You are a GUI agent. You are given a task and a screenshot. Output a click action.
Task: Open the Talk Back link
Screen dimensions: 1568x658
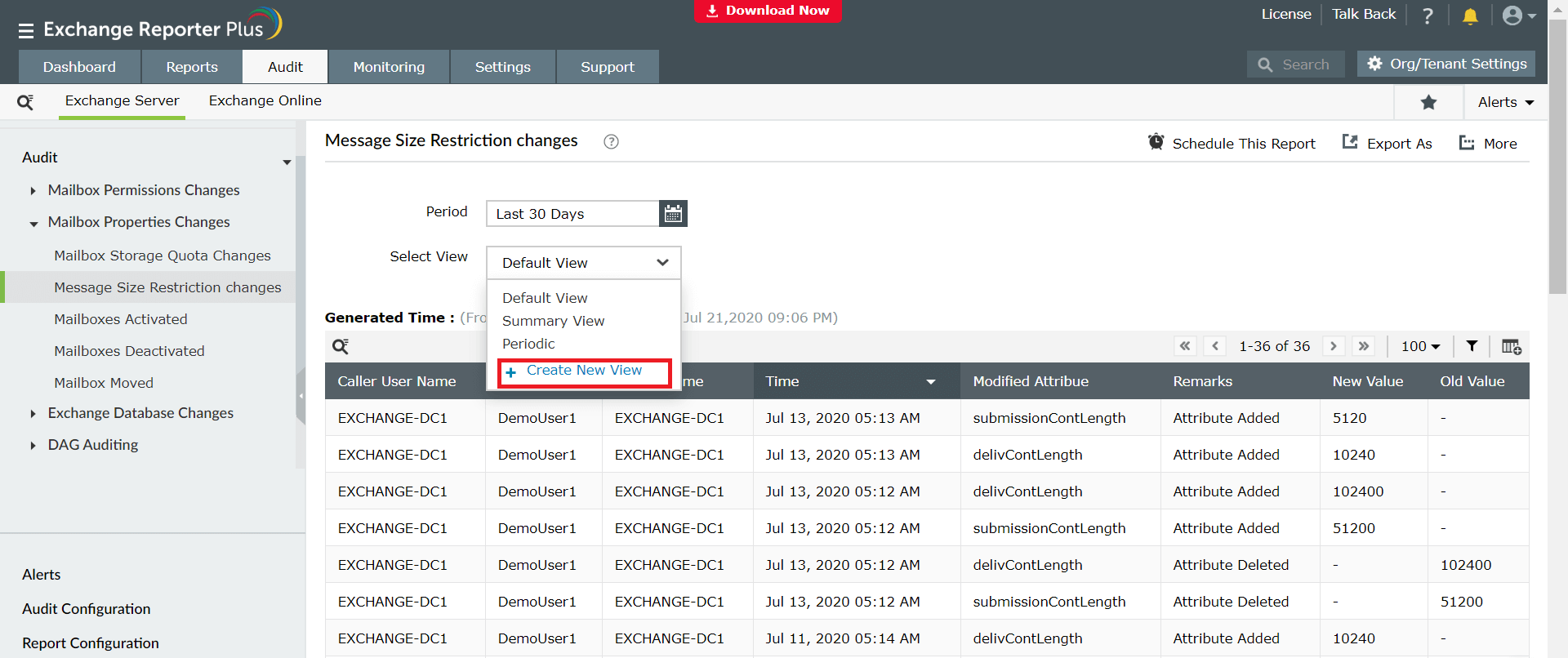coord(1364,14)
